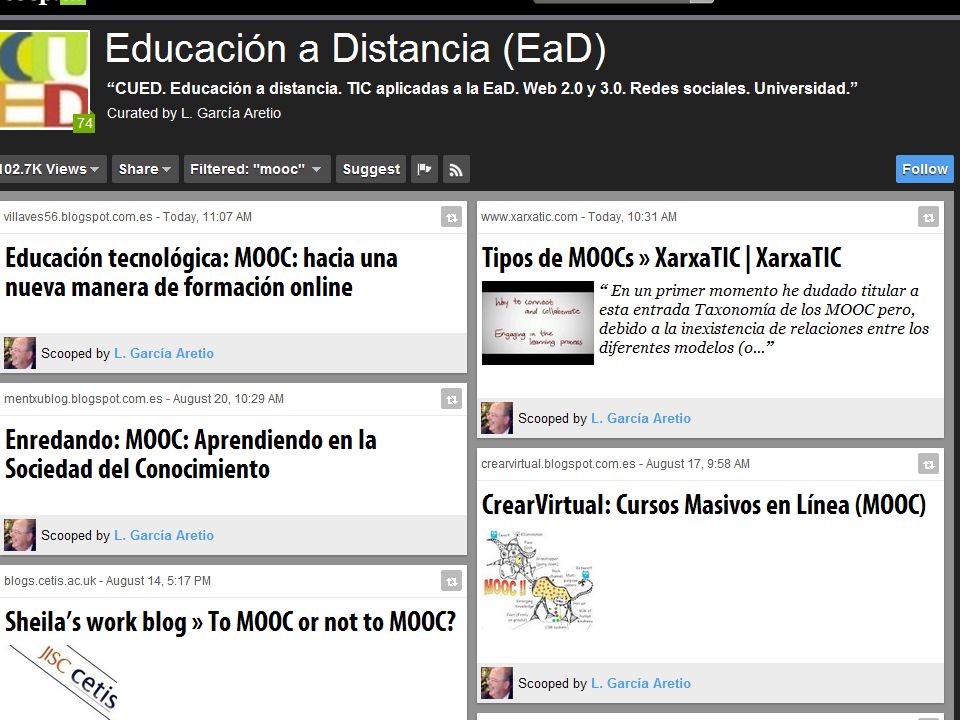Open the CrearVirtual Cursos Masivos article
This screenshot has width=960, height=720.
(703, 505)
